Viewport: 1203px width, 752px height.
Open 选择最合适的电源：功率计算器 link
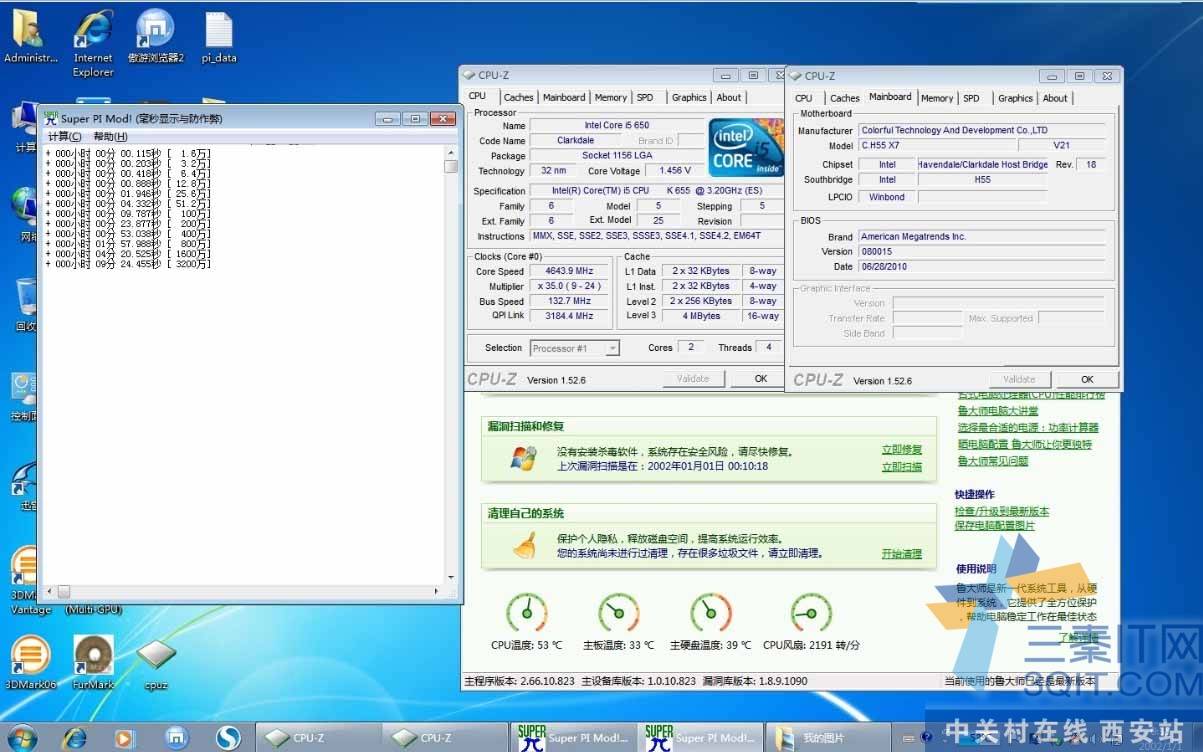click(x=1028, y=428)
